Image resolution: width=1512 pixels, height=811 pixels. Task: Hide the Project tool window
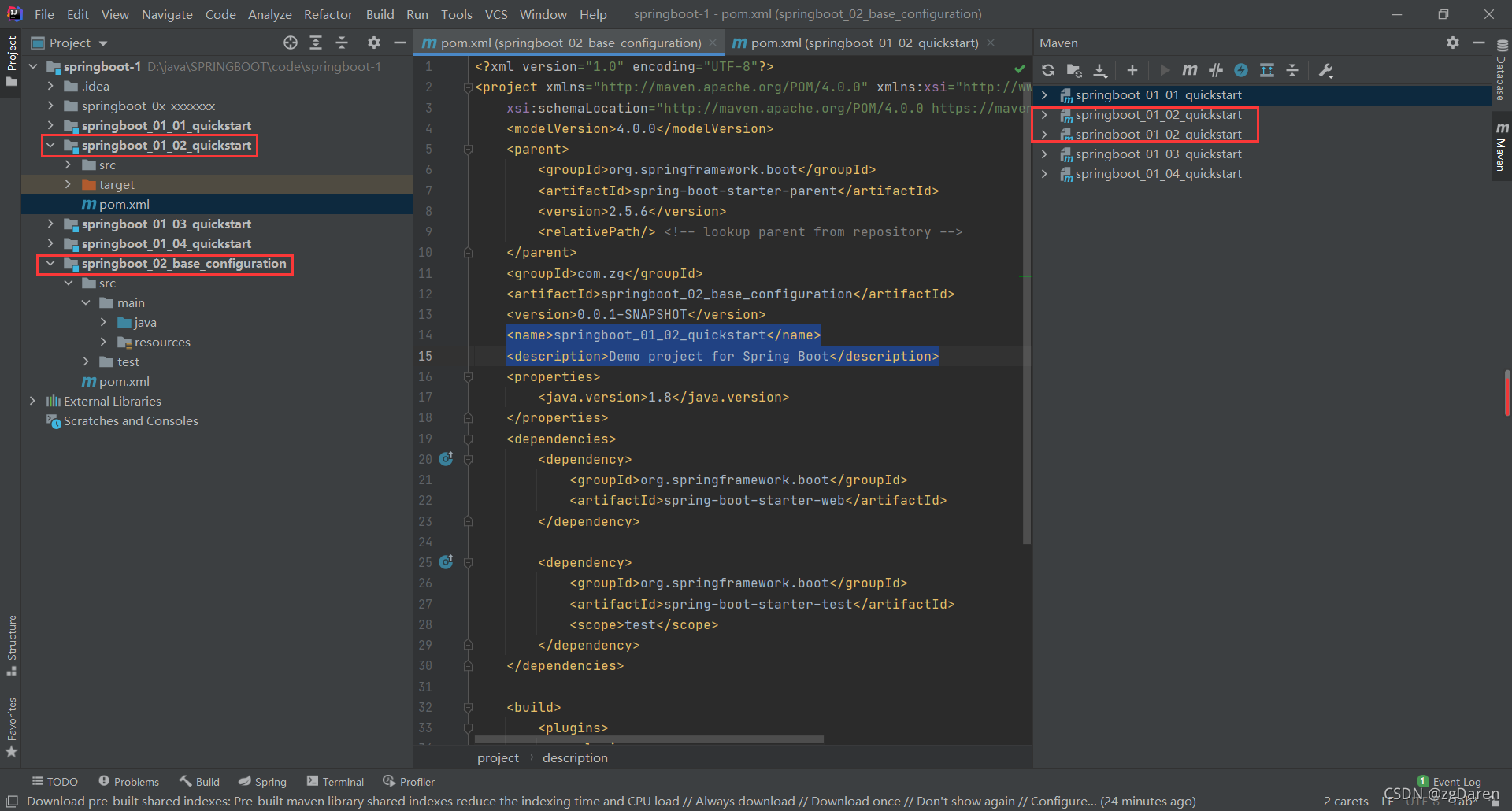400,43
